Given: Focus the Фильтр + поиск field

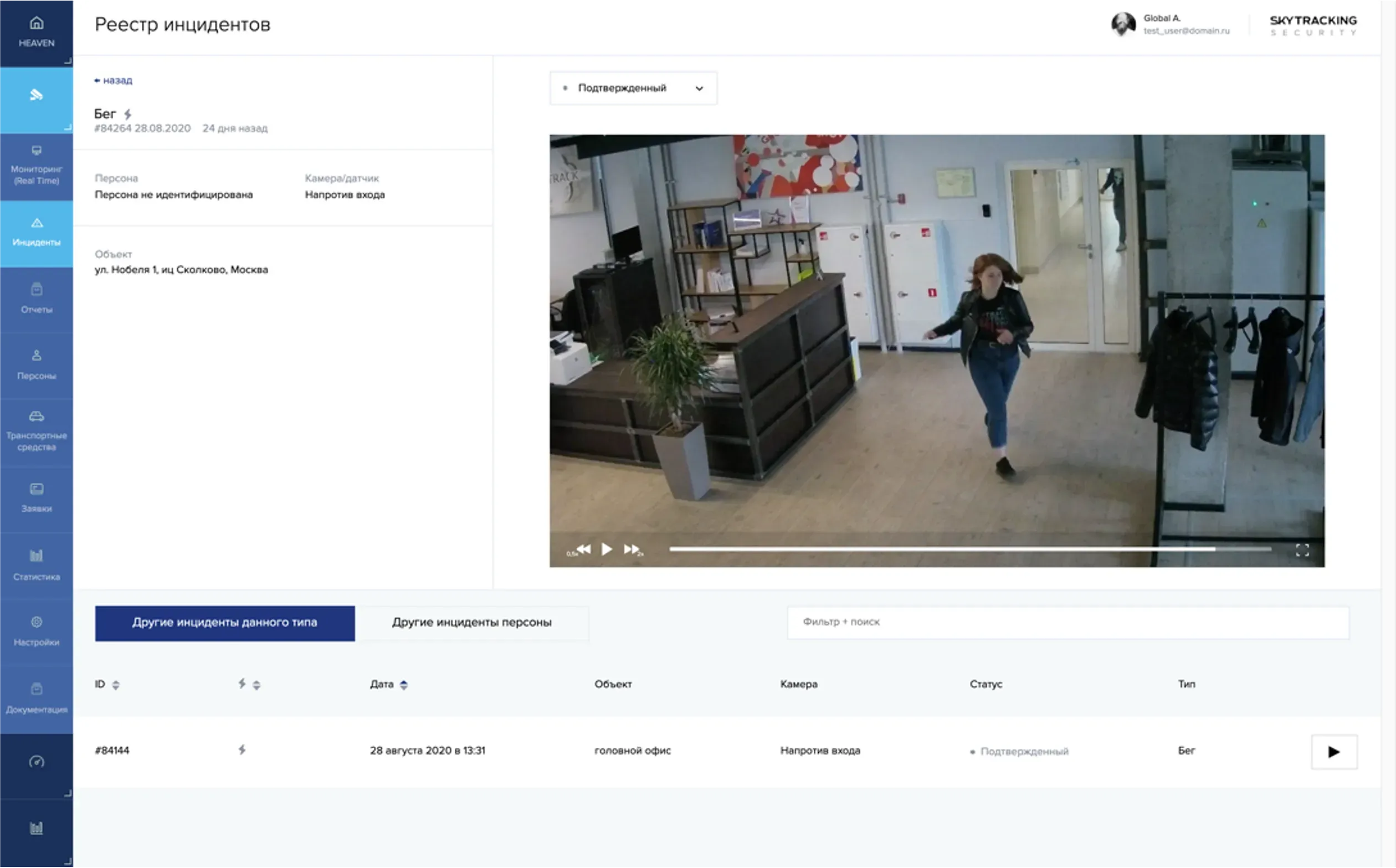Looking at the screenshot, I should point(1068,622).
